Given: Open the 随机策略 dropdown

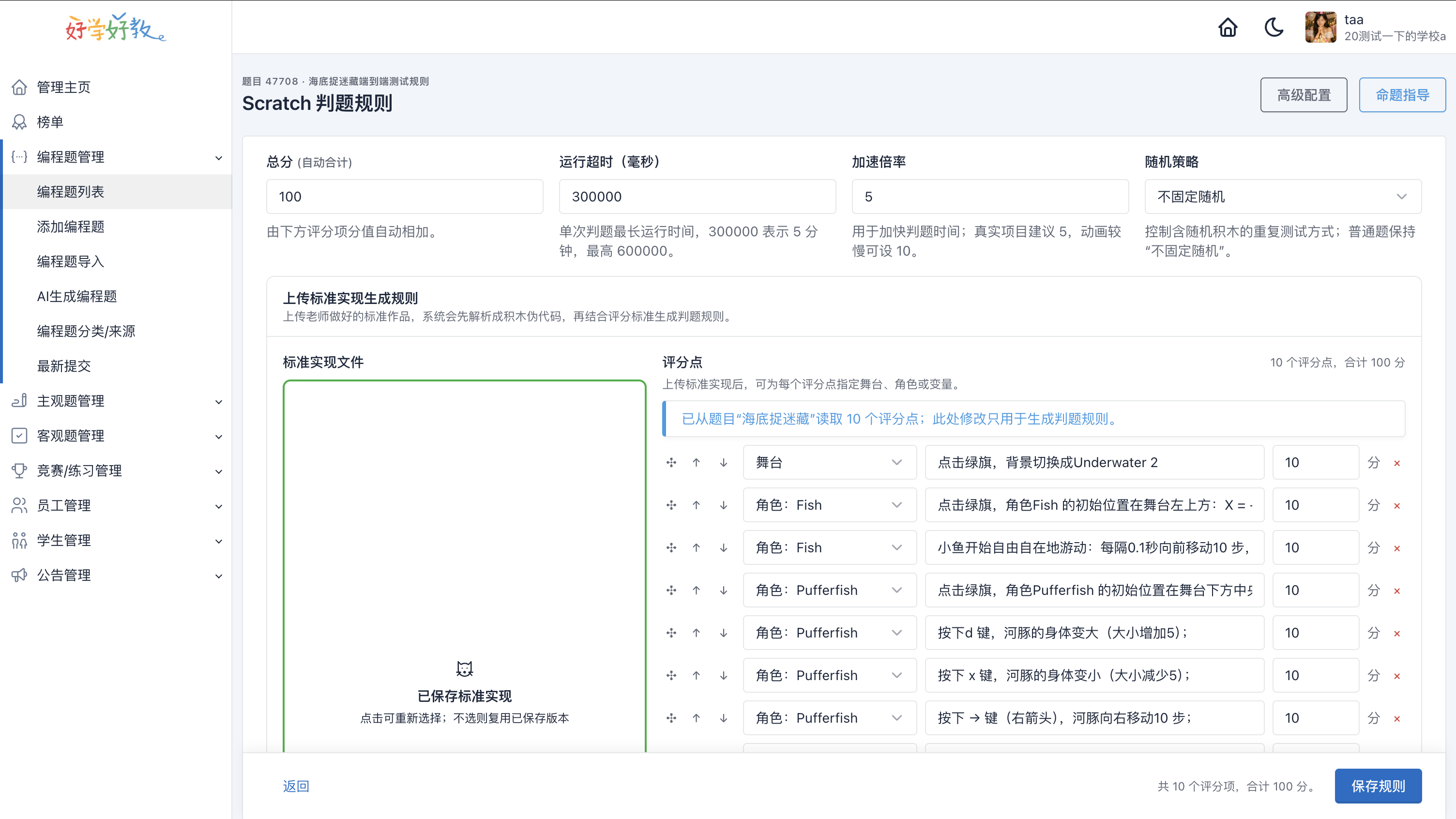Looking at the screenshot, I should pos(1283,197).
